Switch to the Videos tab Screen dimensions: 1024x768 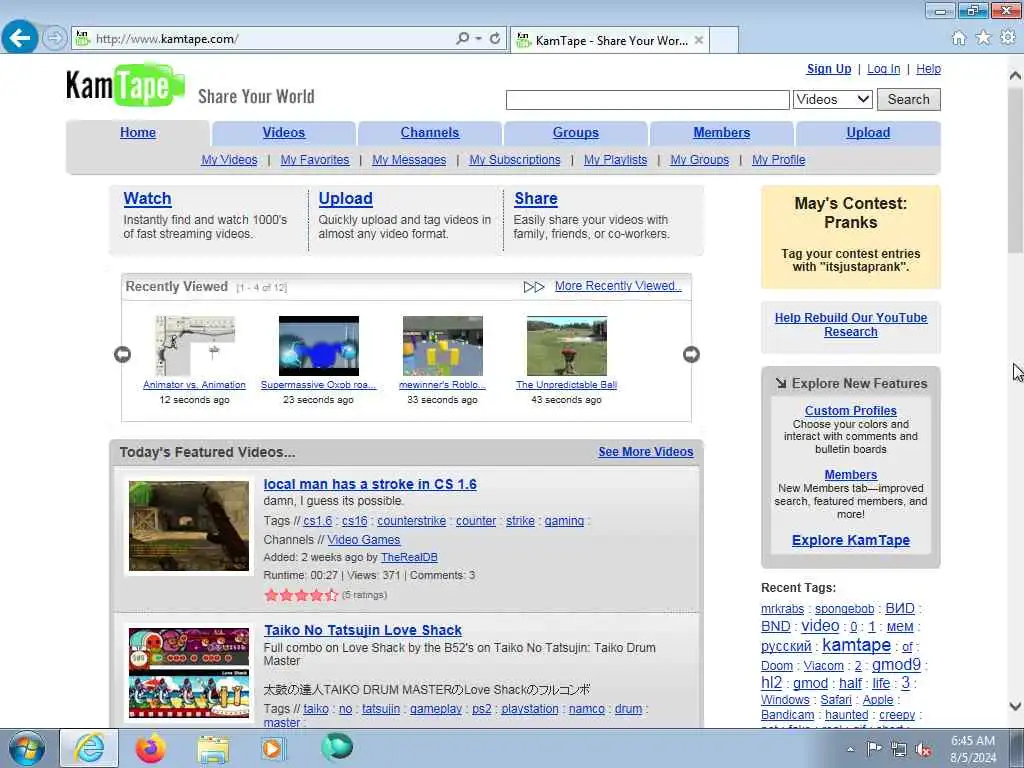[x=283, y=133]
